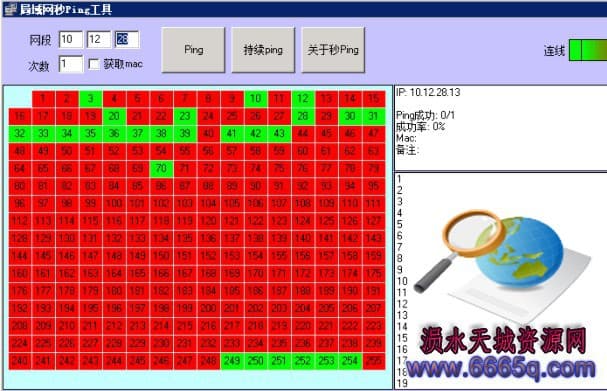This screenshot has width=607, height=391.
Task: Select green host cell 32
Action: click(19, 134)
